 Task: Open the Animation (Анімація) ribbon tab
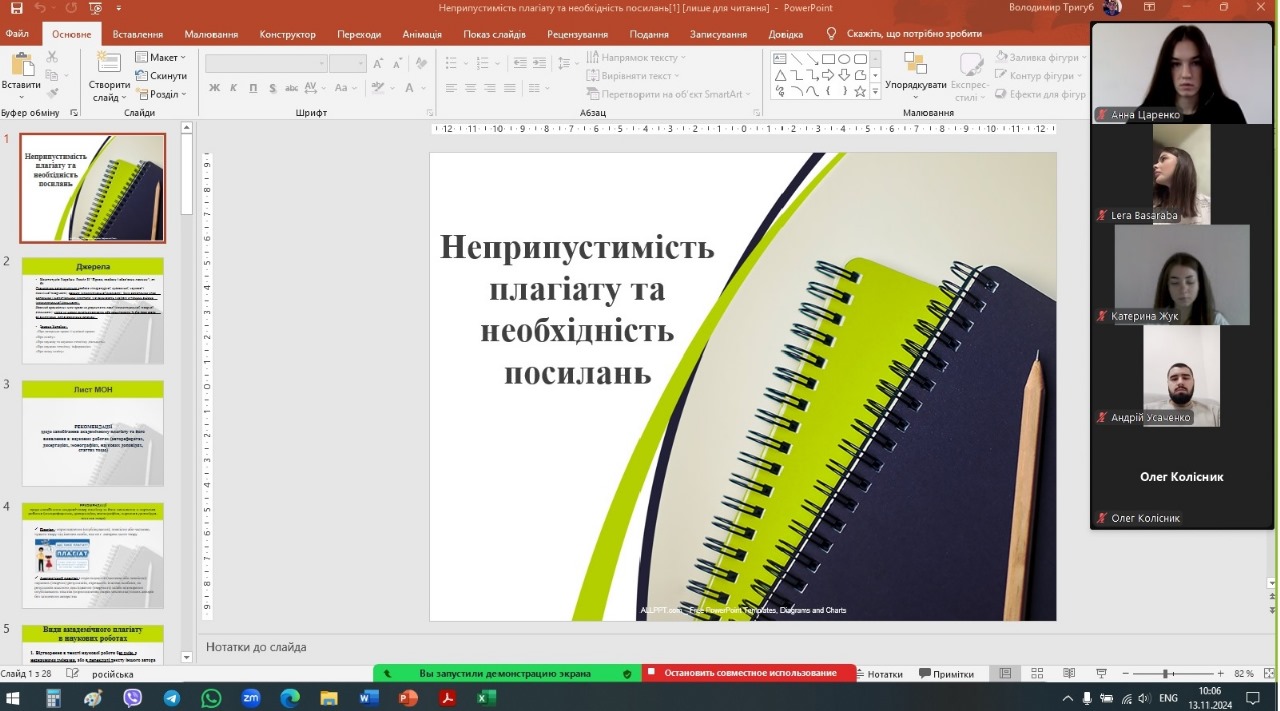(421, 34)
